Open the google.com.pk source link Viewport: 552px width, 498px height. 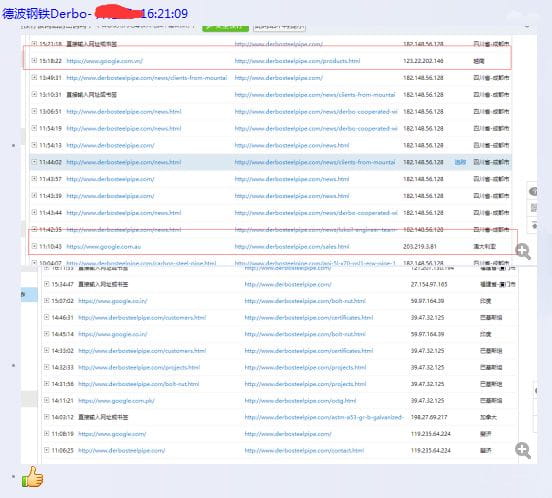[116, 401]
